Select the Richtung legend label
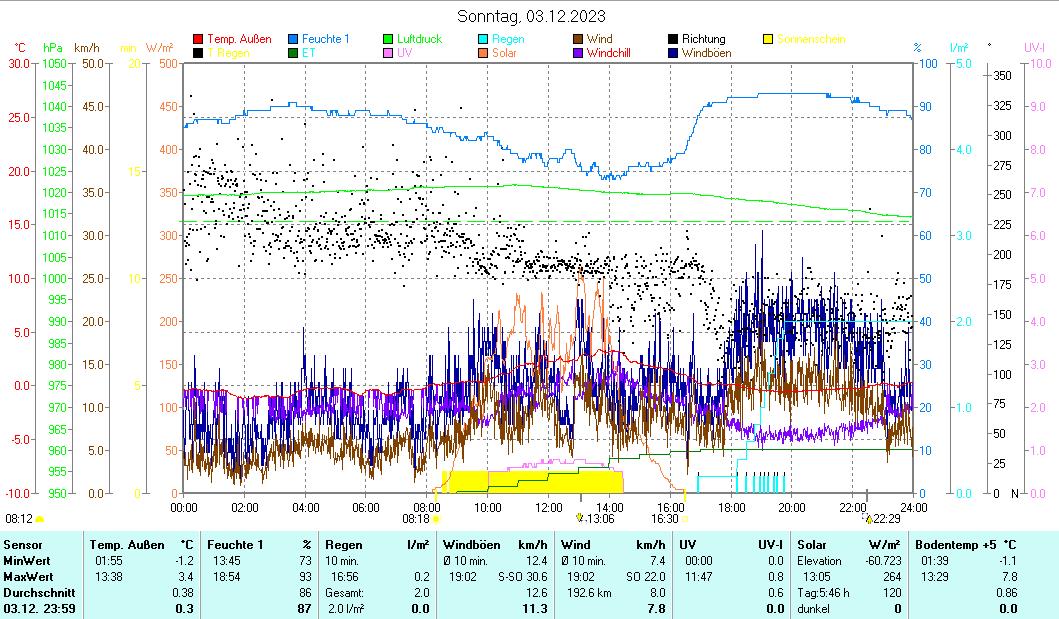 tap(703, 39)
